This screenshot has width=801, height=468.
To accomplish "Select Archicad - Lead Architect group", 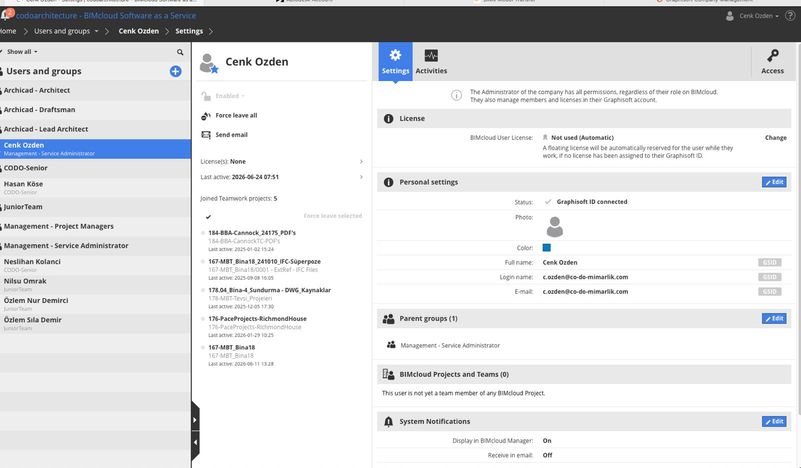I will click(95, 129).
